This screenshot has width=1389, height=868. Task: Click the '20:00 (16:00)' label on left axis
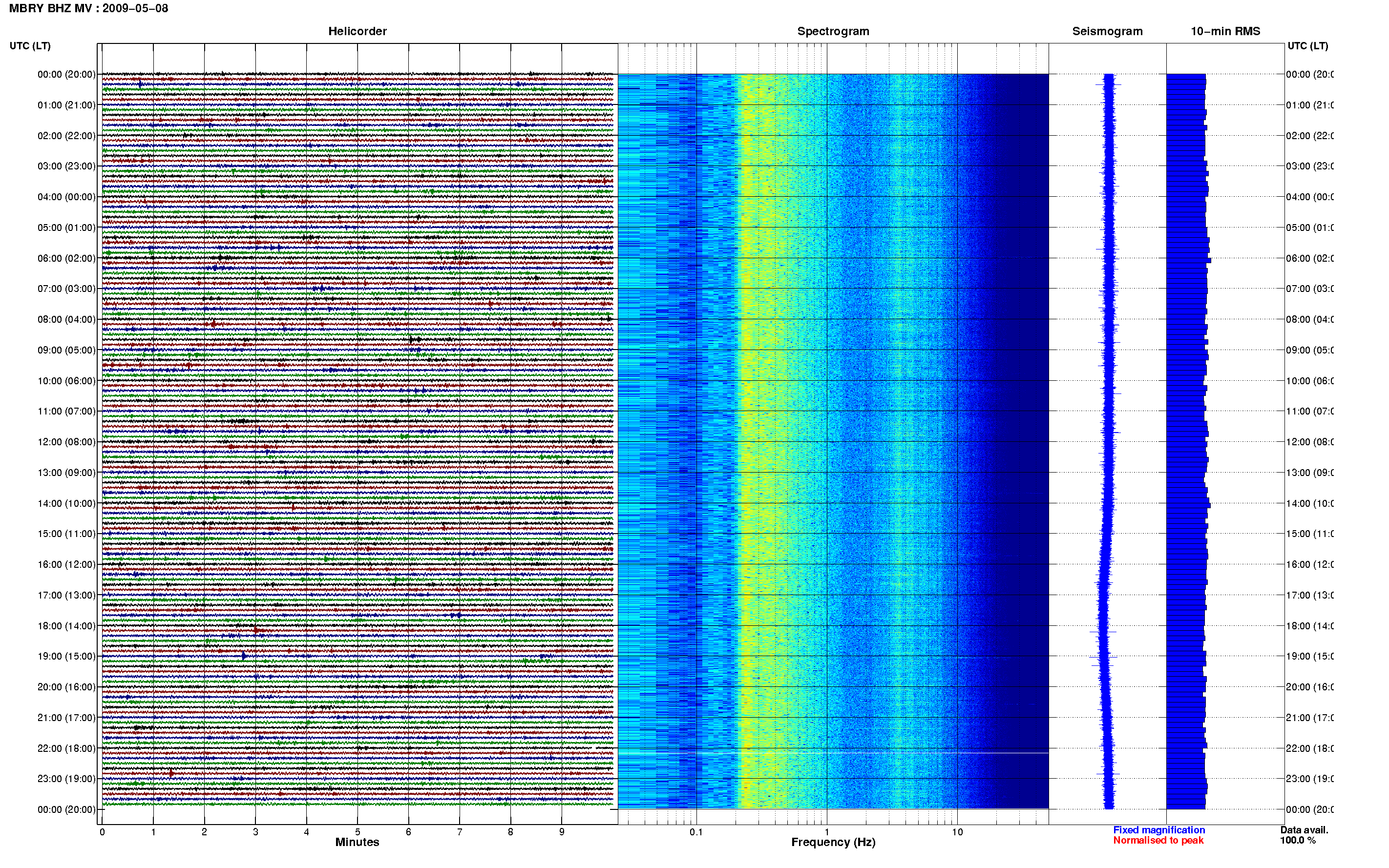tap(66, 687)
